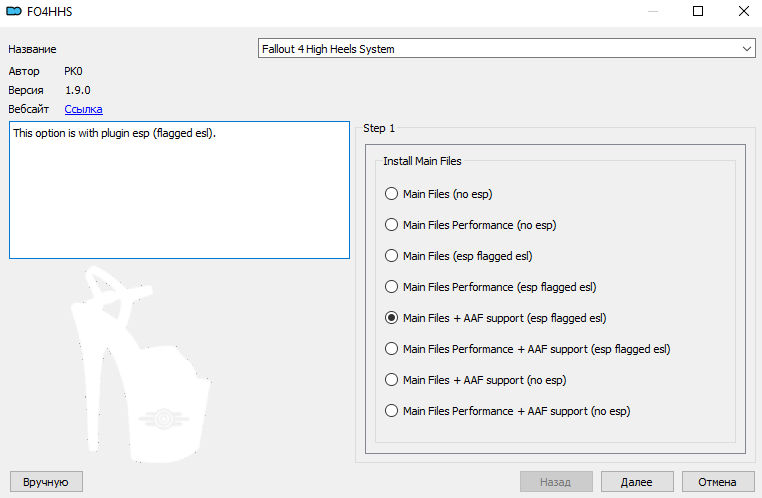
Task: Click the Вручную button
Action: pyautogui.click(x=46, y=482)
